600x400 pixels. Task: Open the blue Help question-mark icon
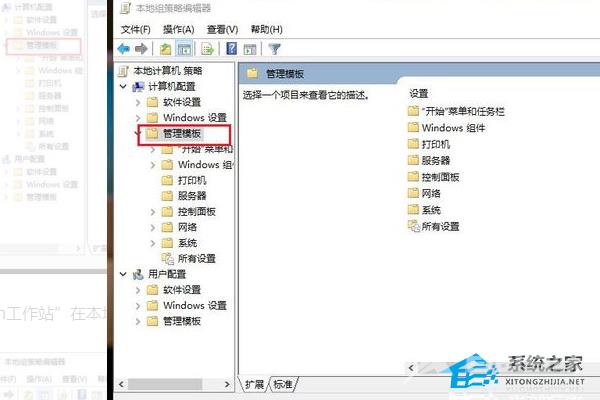pyautogui.click(x=232, y=49)
